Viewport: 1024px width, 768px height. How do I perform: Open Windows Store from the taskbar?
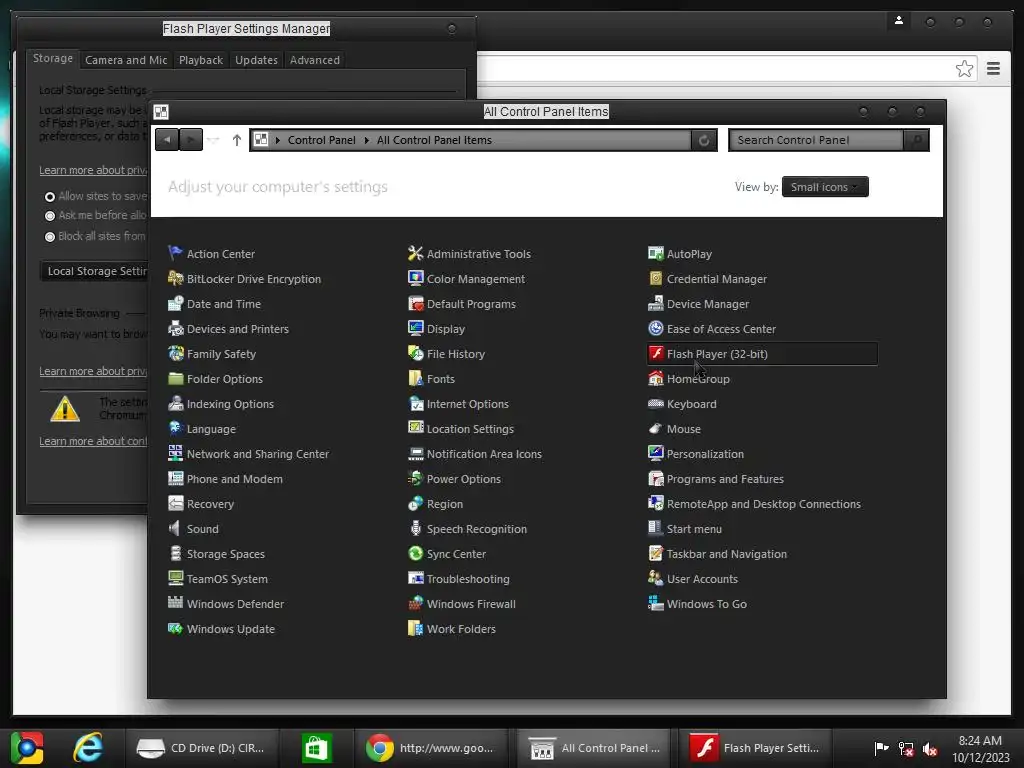pos(317,748)
